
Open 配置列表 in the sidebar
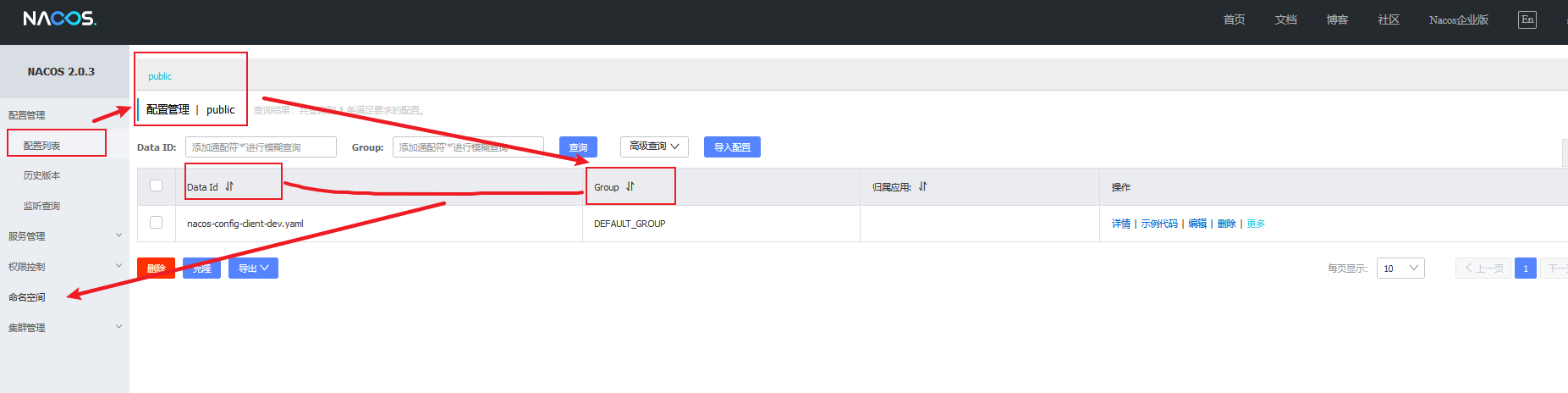[x=42, y=146]
